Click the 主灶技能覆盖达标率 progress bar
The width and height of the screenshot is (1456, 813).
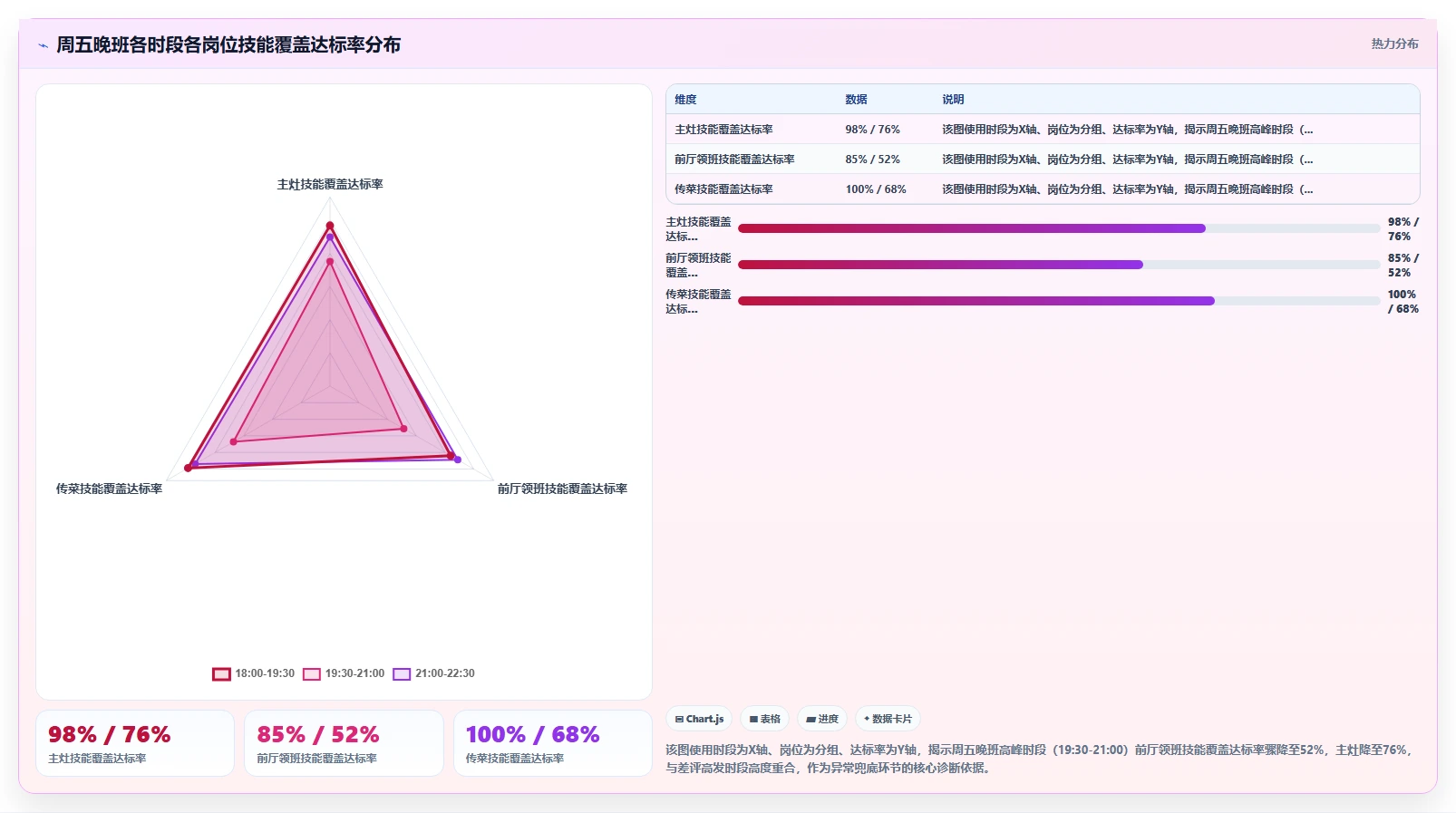(1059, 228)
